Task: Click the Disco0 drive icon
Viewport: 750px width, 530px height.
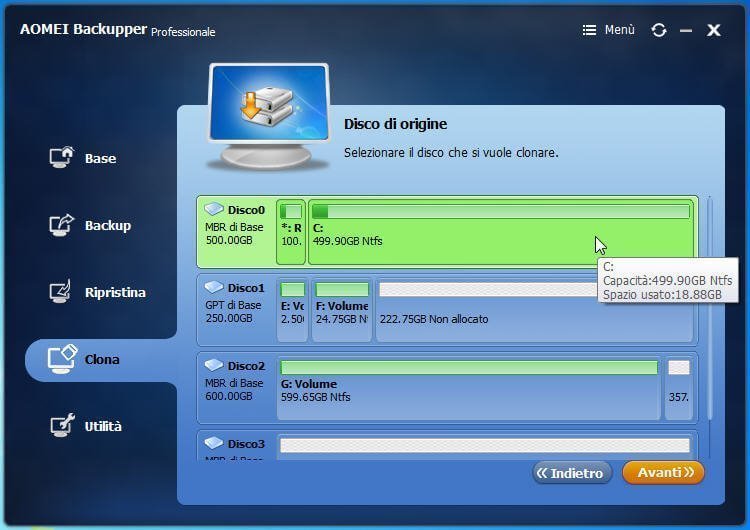Action: 214,209
